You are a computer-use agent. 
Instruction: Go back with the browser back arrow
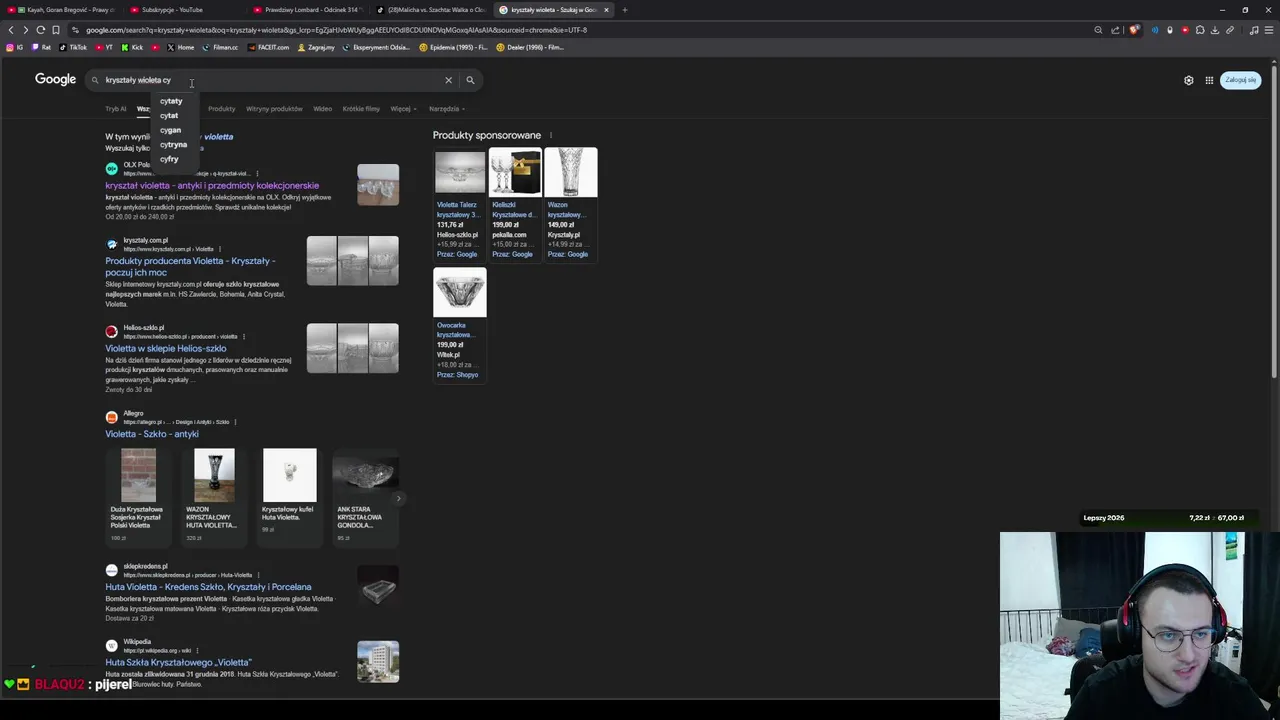coord(11,30)
